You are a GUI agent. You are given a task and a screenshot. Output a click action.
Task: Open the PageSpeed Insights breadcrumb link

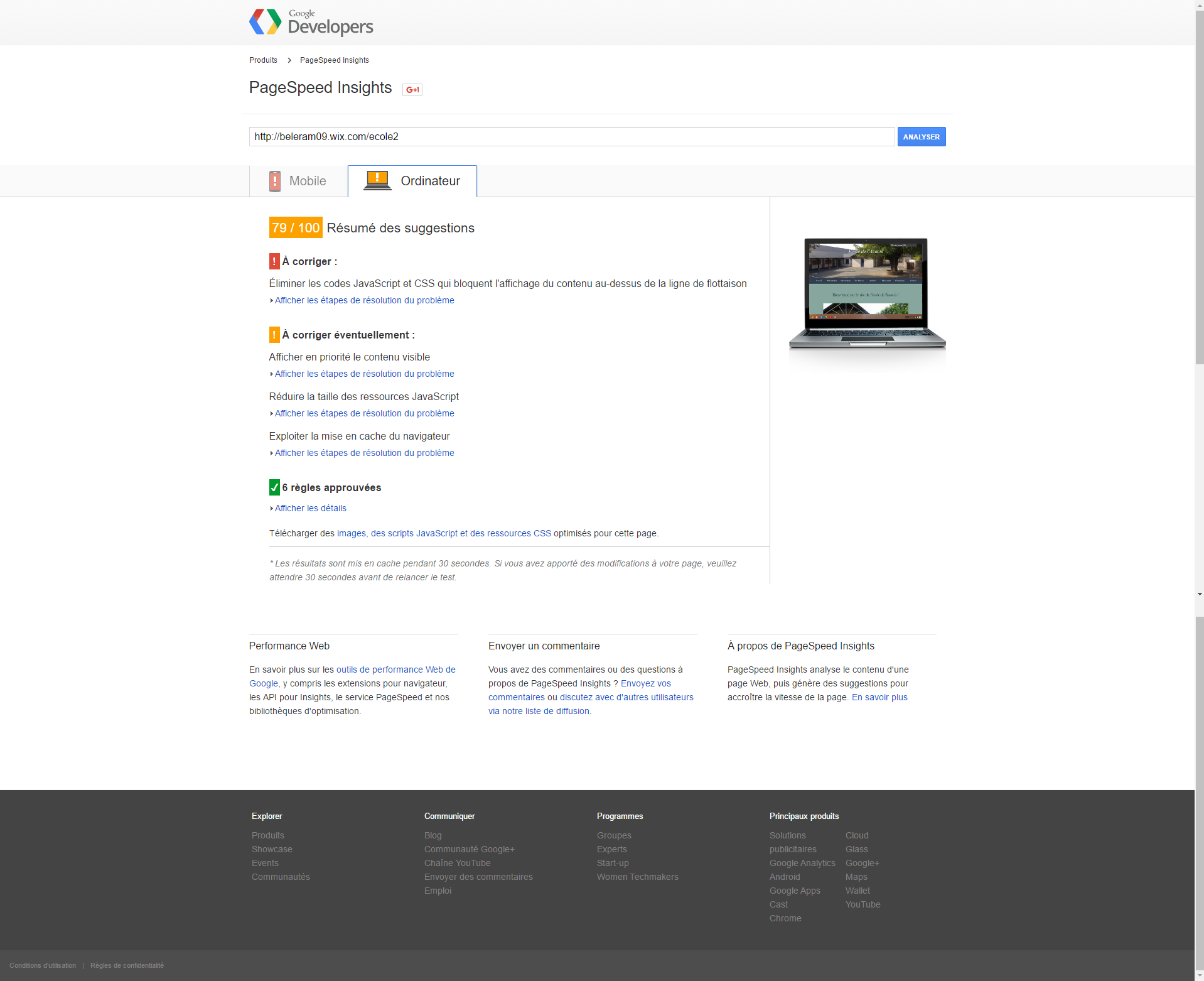(335, 60)
